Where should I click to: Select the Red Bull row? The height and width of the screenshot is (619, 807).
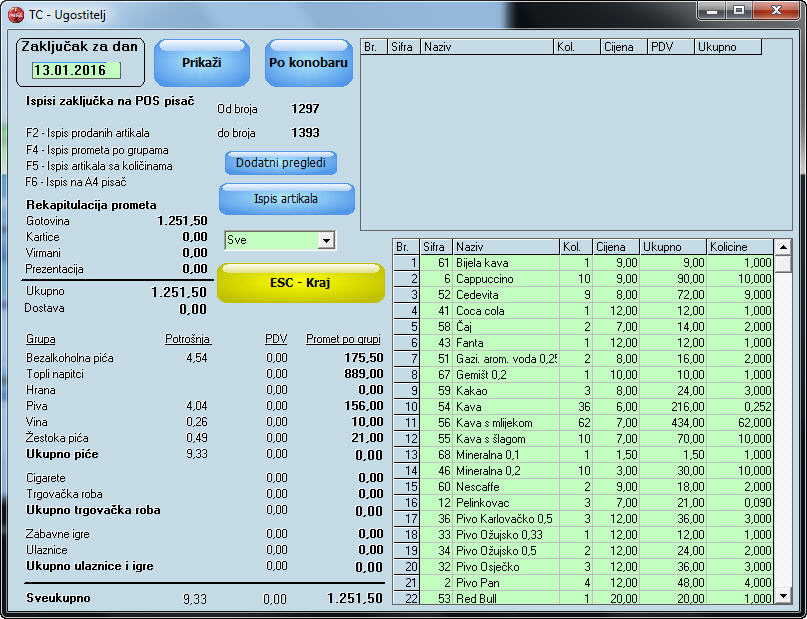tap(505, 598)
